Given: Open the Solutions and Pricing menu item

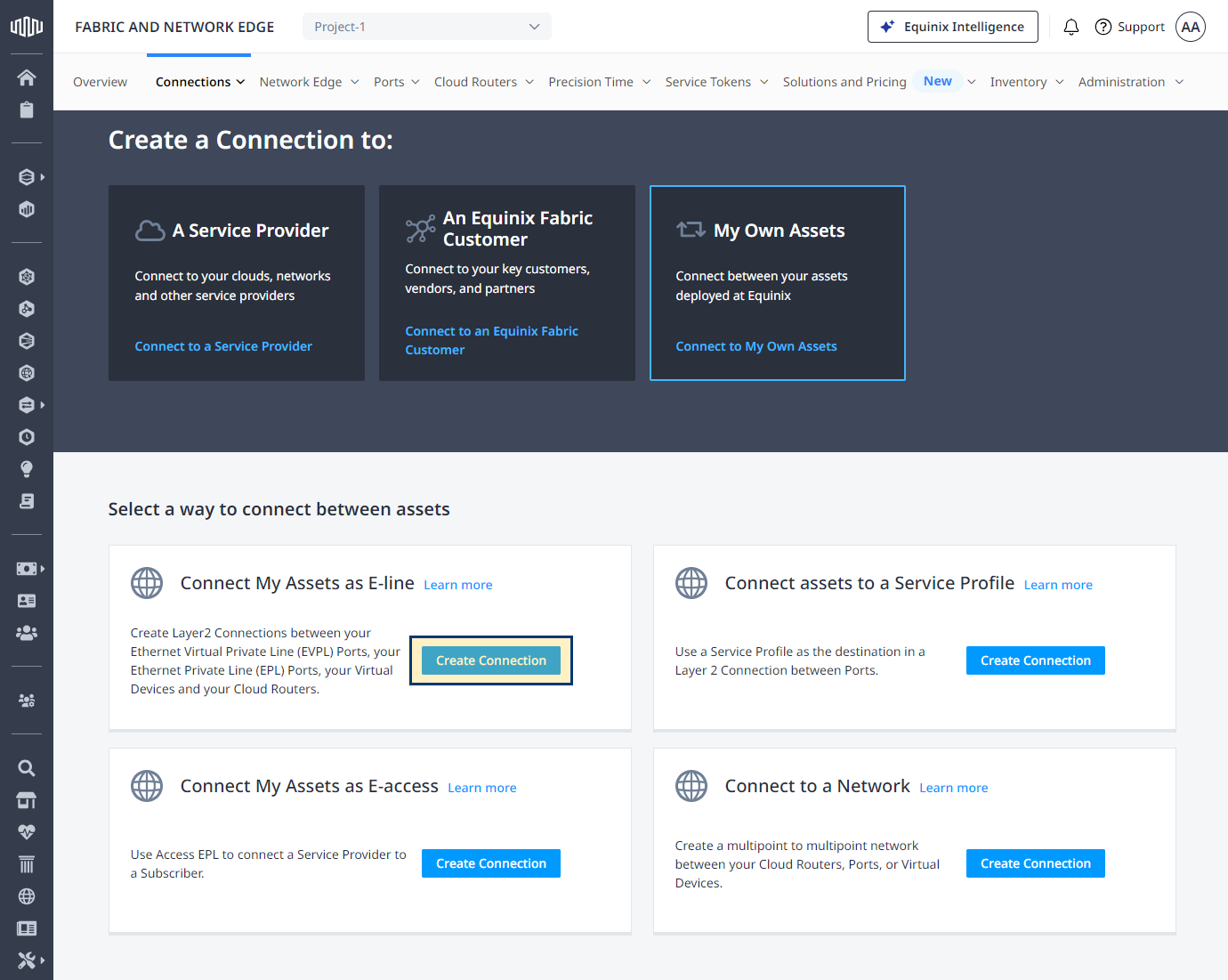Looking at the screenshot, I should 844,82.
